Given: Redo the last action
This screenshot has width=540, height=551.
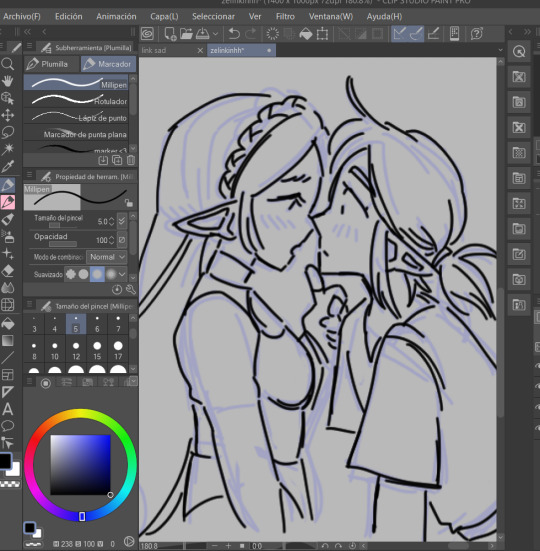Looking at the screenshot, I should pos(251,34).
